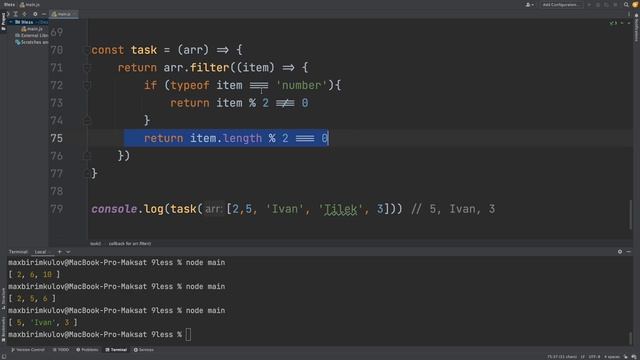Click the 'filter' method call on line 71
This screenshot has height=360, width=640.
click(210, 68)
